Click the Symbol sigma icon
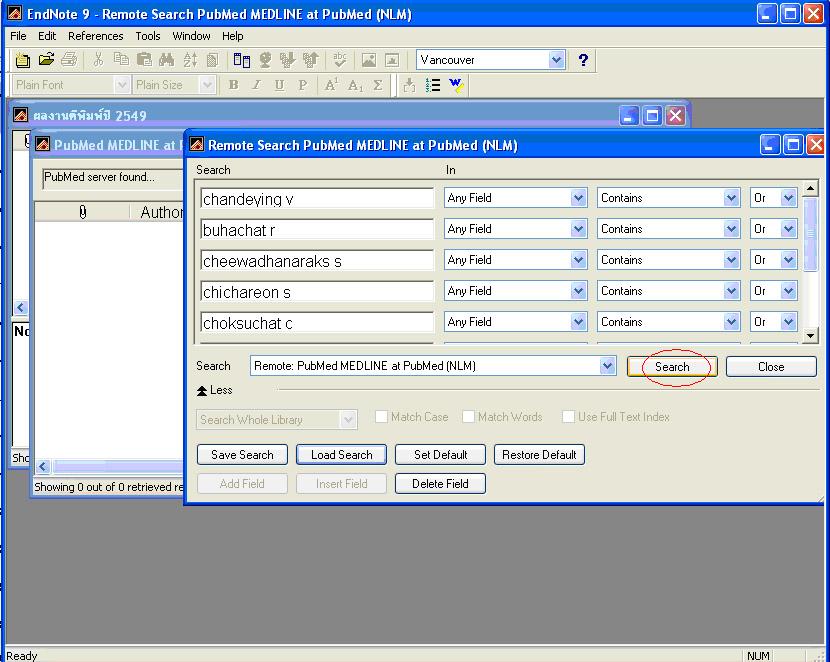830x662 pixels. tap(377, 85)
